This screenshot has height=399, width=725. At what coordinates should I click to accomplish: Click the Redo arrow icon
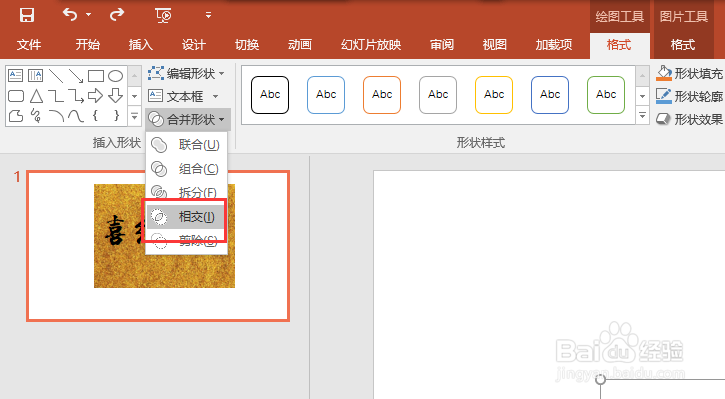tap(117, 15)
